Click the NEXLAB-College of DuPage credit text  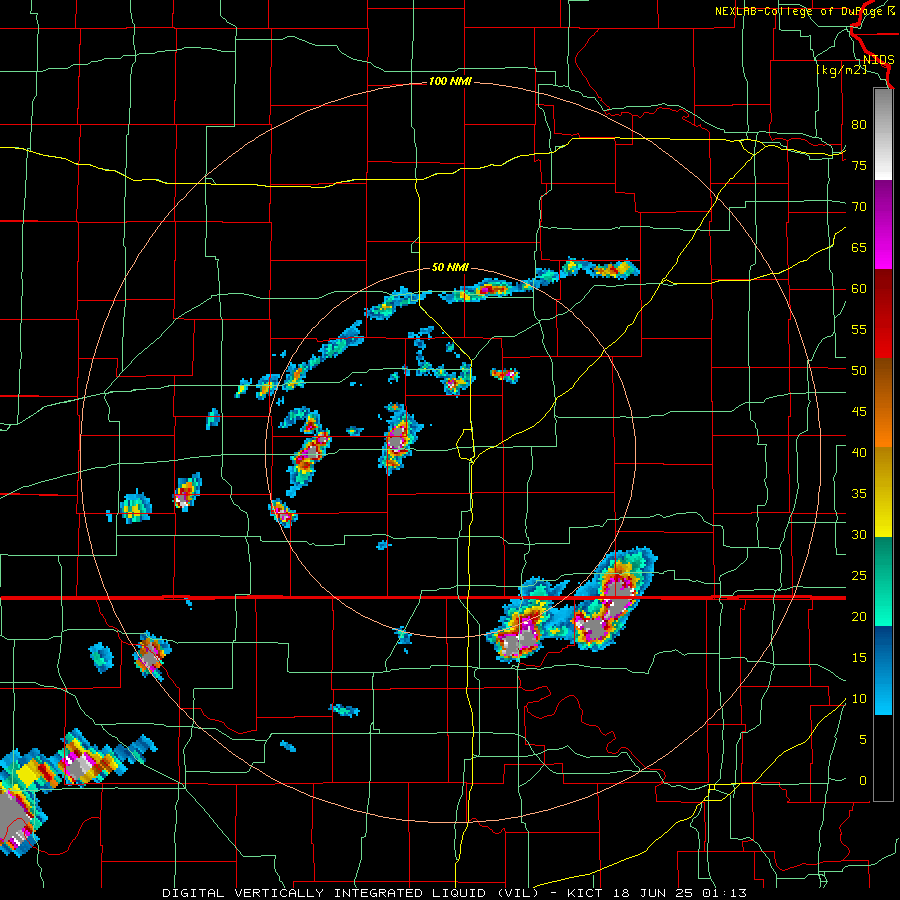pyautogui.click(x=805, y=11)
